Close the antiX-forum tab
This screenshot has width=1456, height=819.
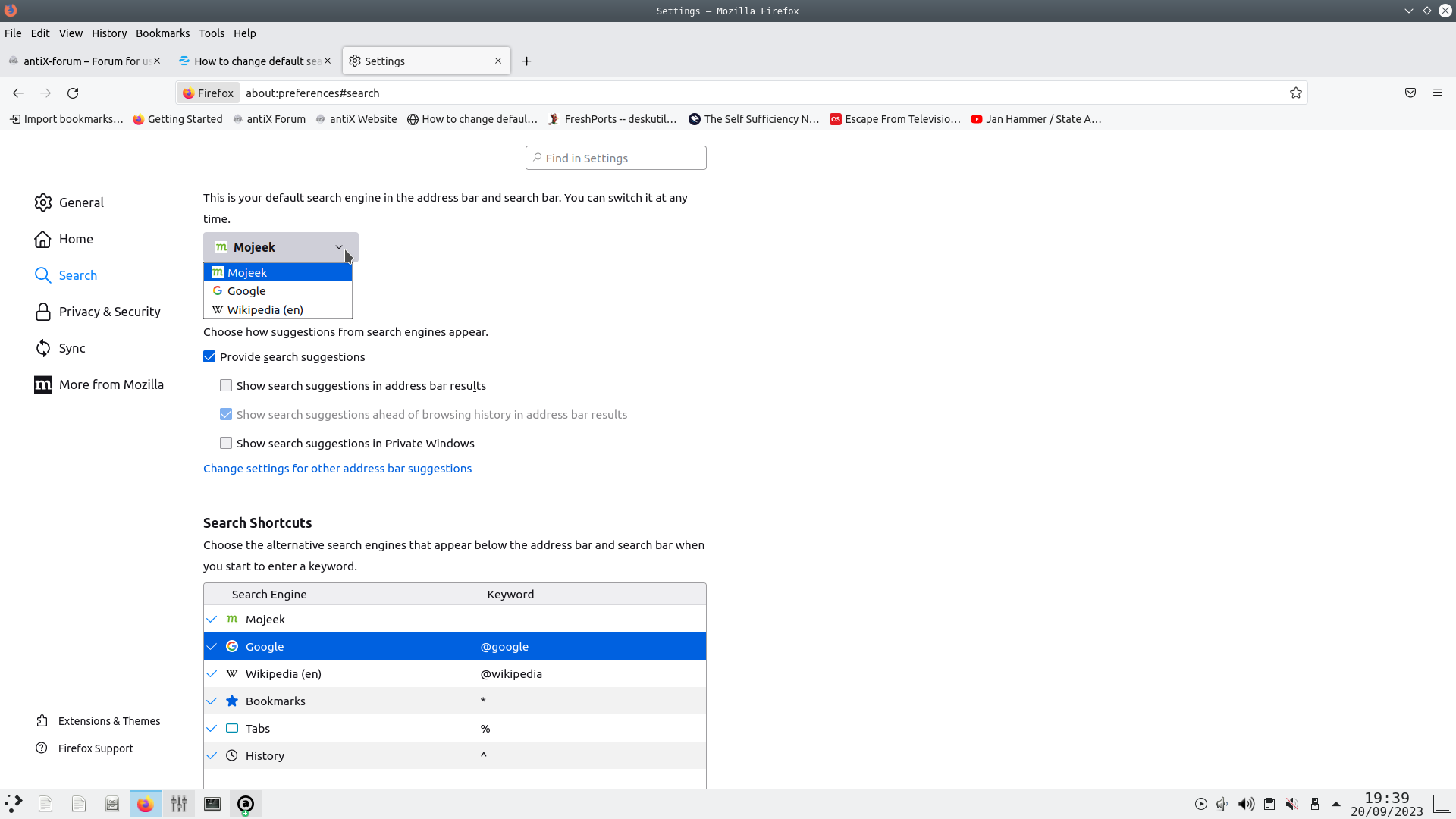(x=157, y=61)
